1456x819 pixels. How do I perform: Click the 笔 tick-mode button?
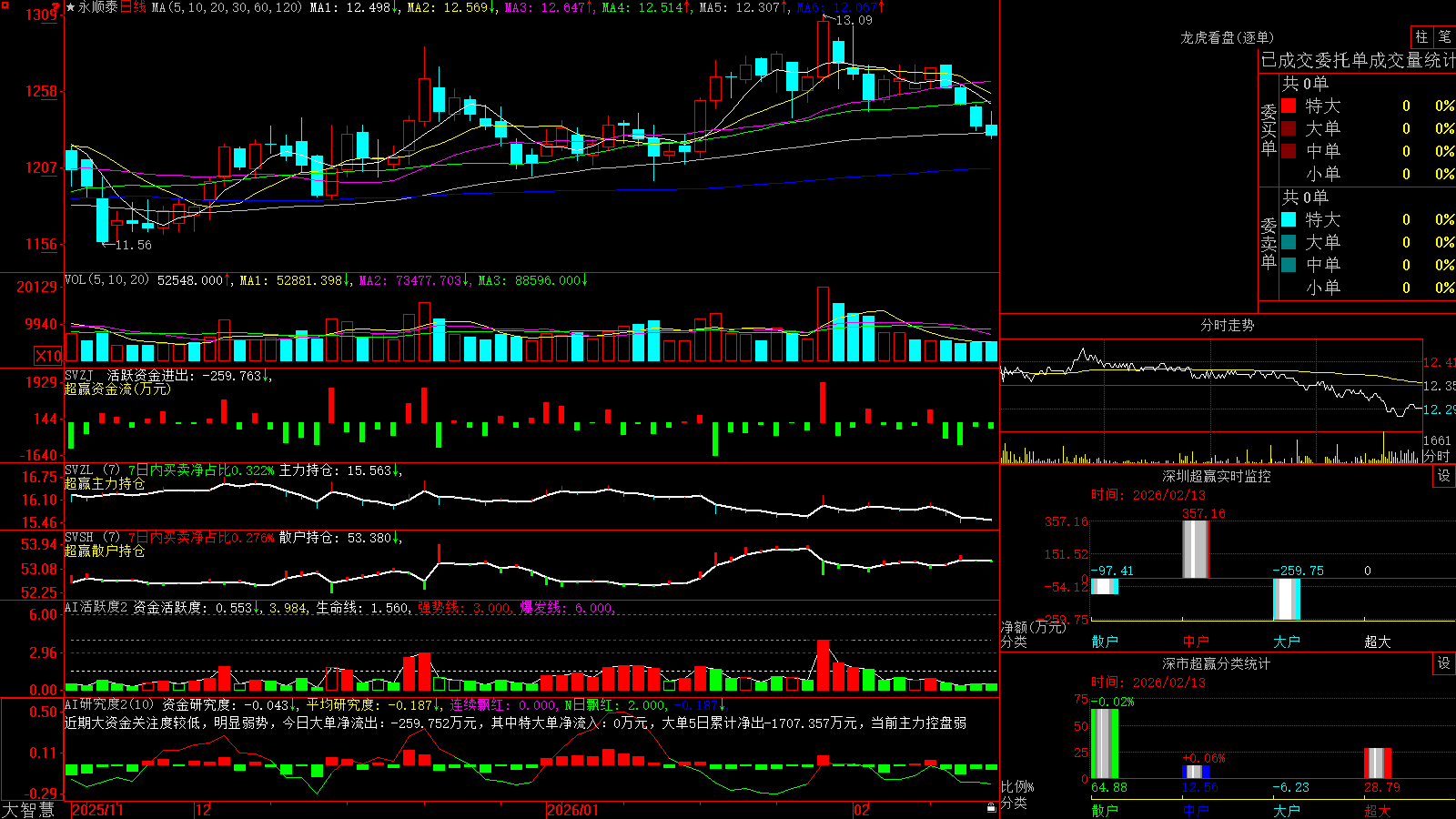pos(1444,36)
